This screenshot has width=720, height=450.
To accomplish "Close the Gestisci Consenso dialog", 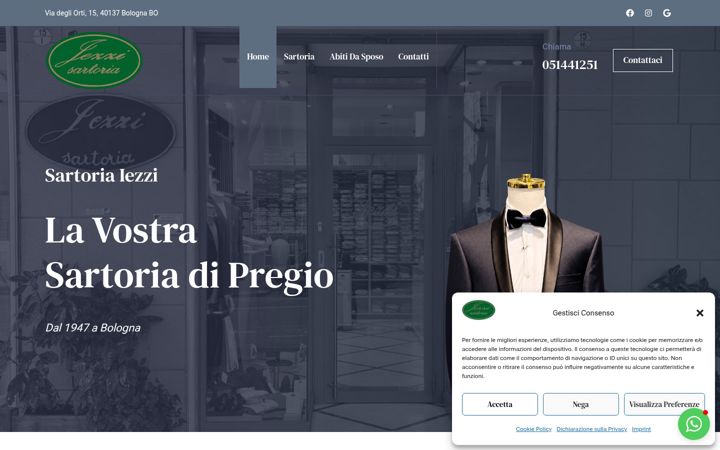I will (x=700, y=313).
